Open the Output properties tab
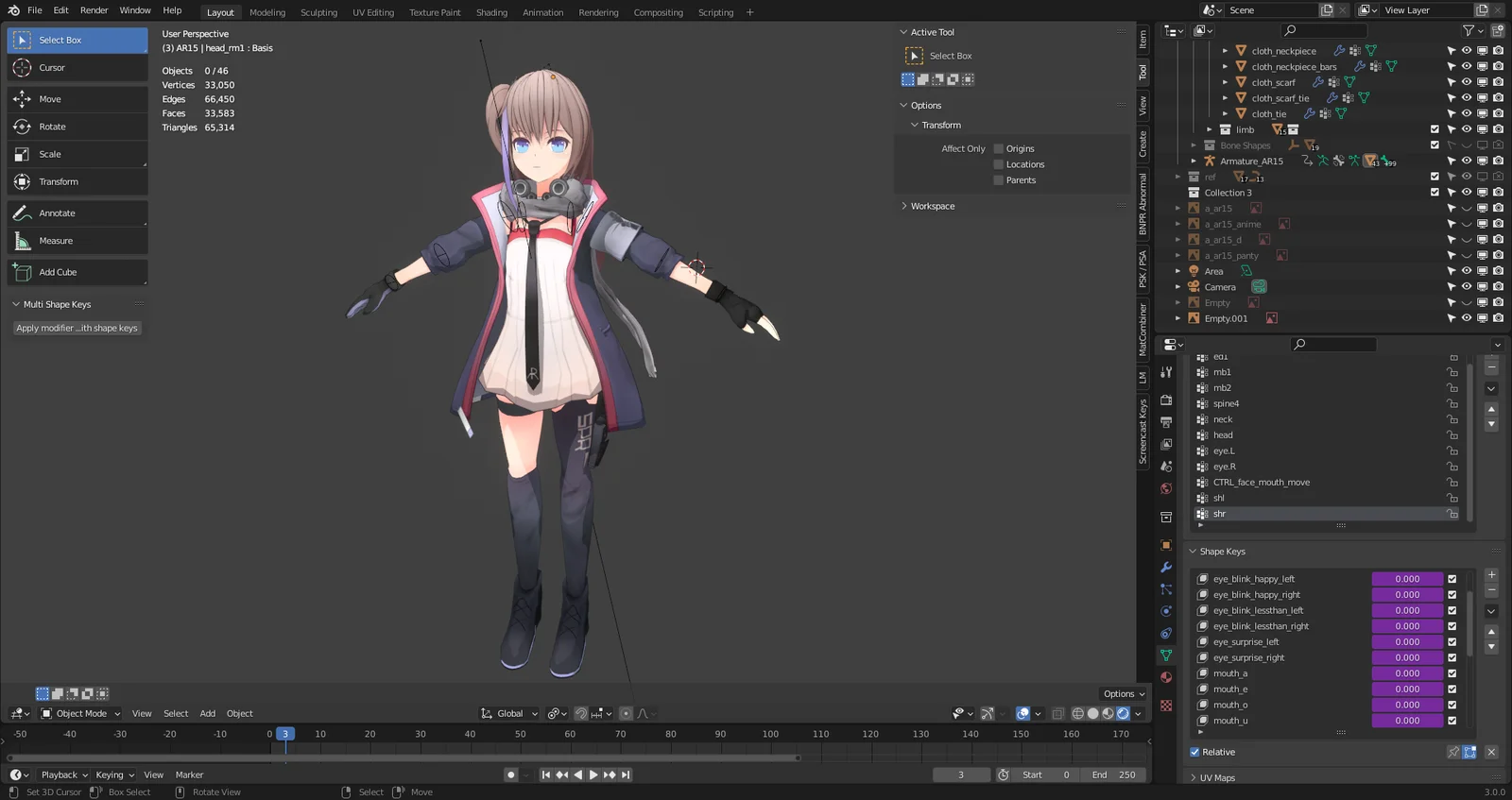Image resolution: width=1512 pixels, height=800 pixels. (1166, 422)
